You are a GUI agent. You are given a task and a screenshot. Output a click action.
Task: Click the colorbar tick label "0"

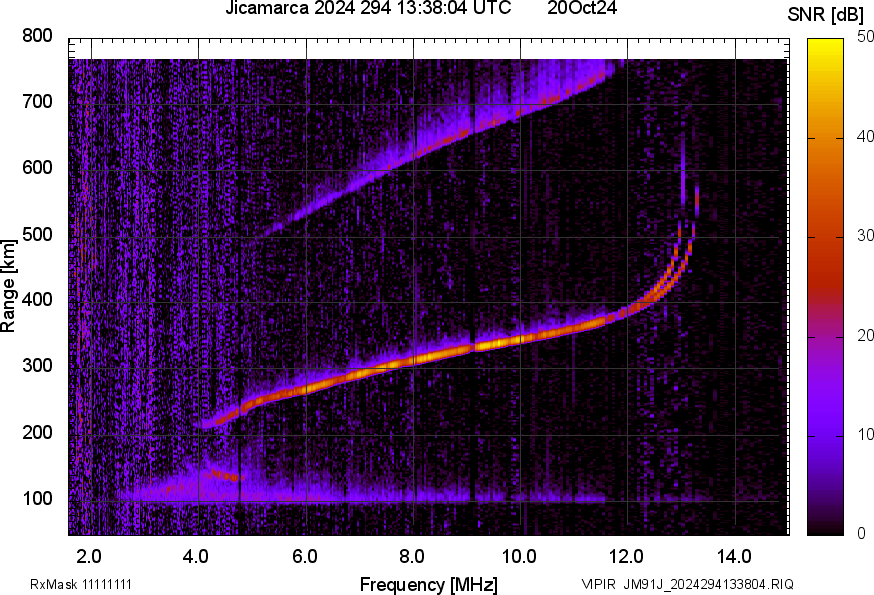point(861,534)
